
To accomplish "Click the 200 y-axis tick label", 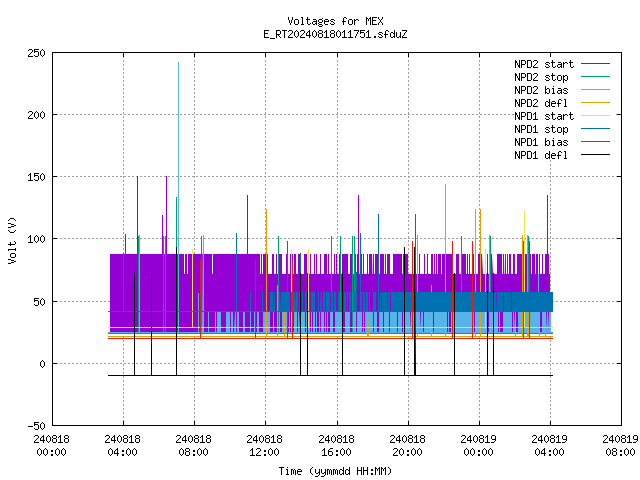I will (x=36, y=116).
